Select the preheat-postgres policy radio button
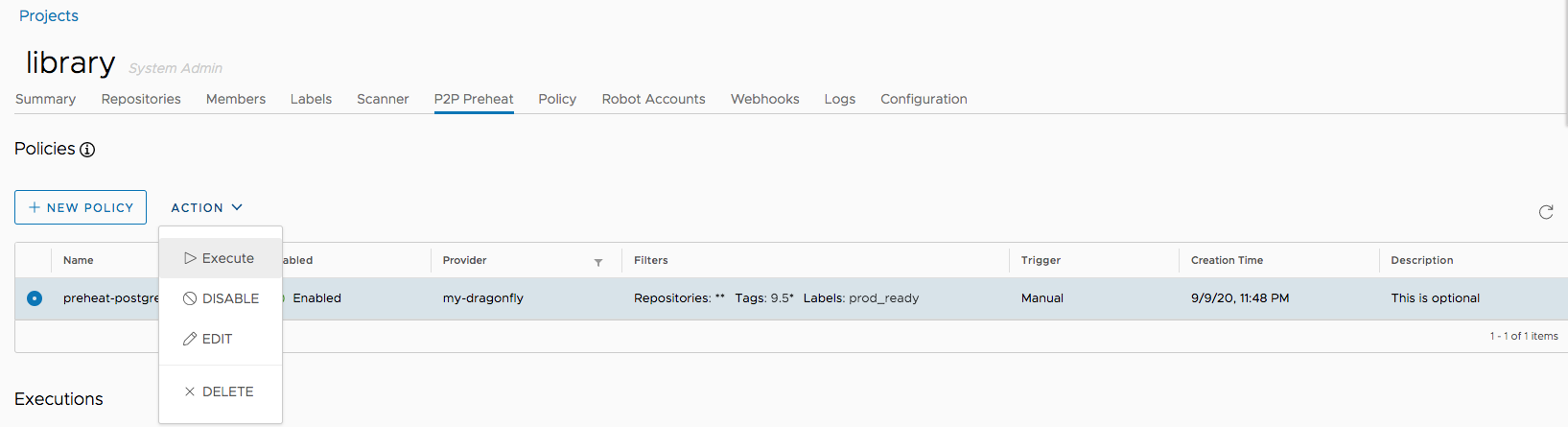This screenshot has width=1568, height=427. click(35, 298)
